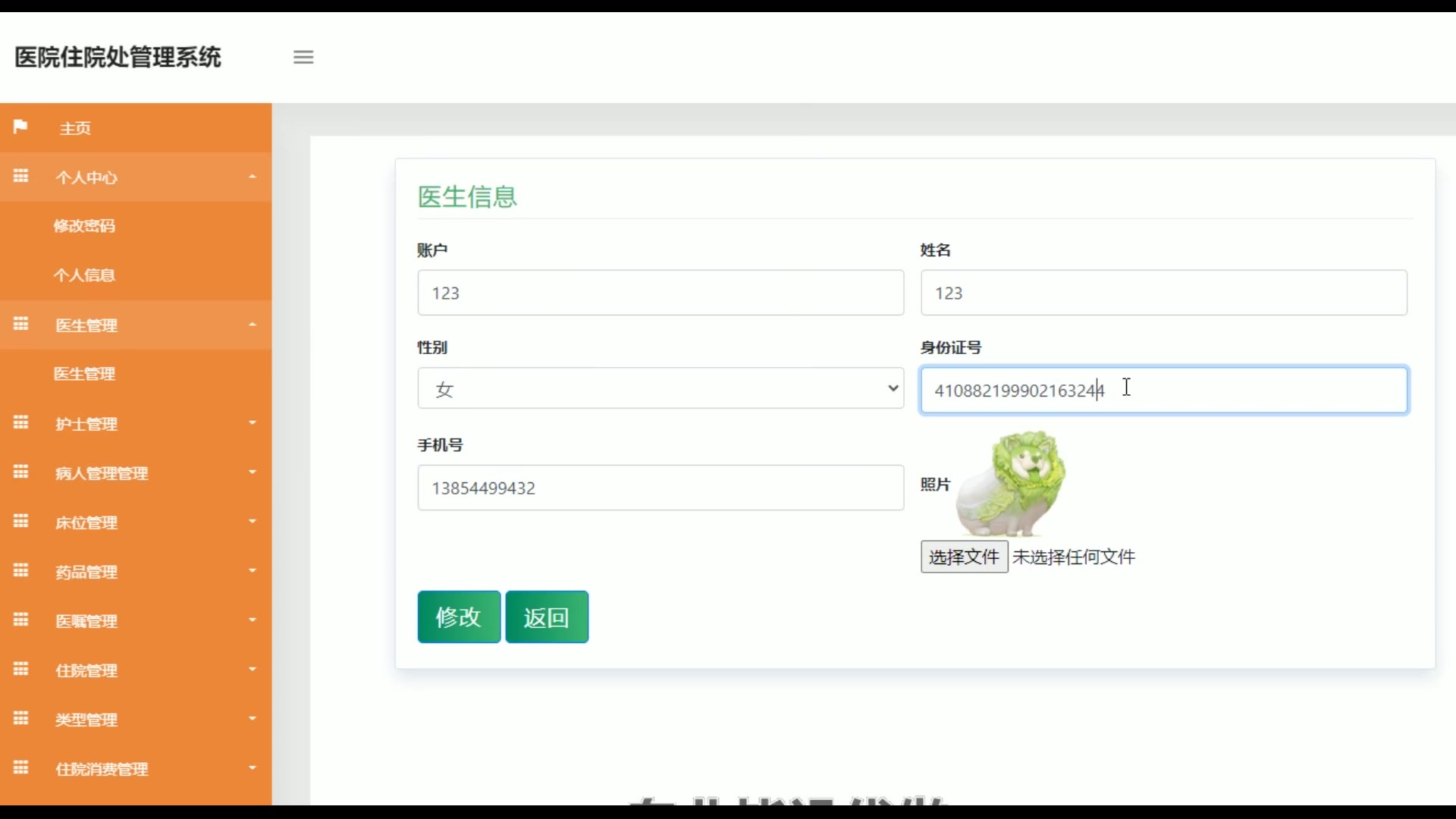Click grid icon beside 类型管理
1456x819 pixels.
20,718
